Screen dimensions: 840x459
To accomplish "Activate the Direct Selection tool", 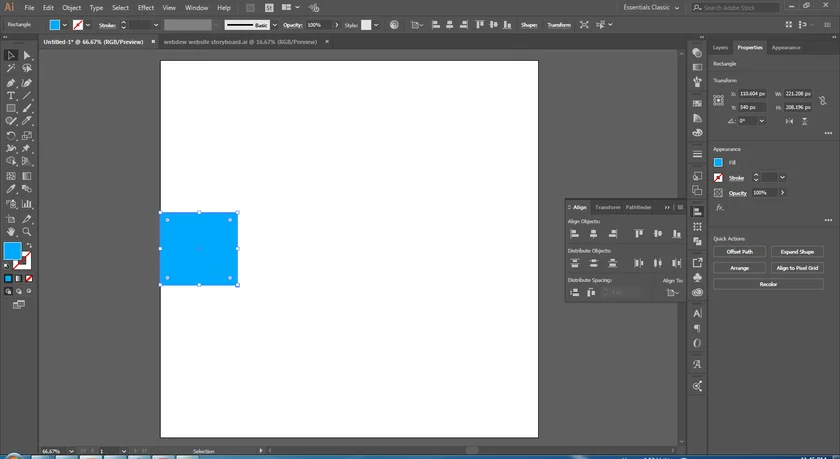I will (27, 56).
